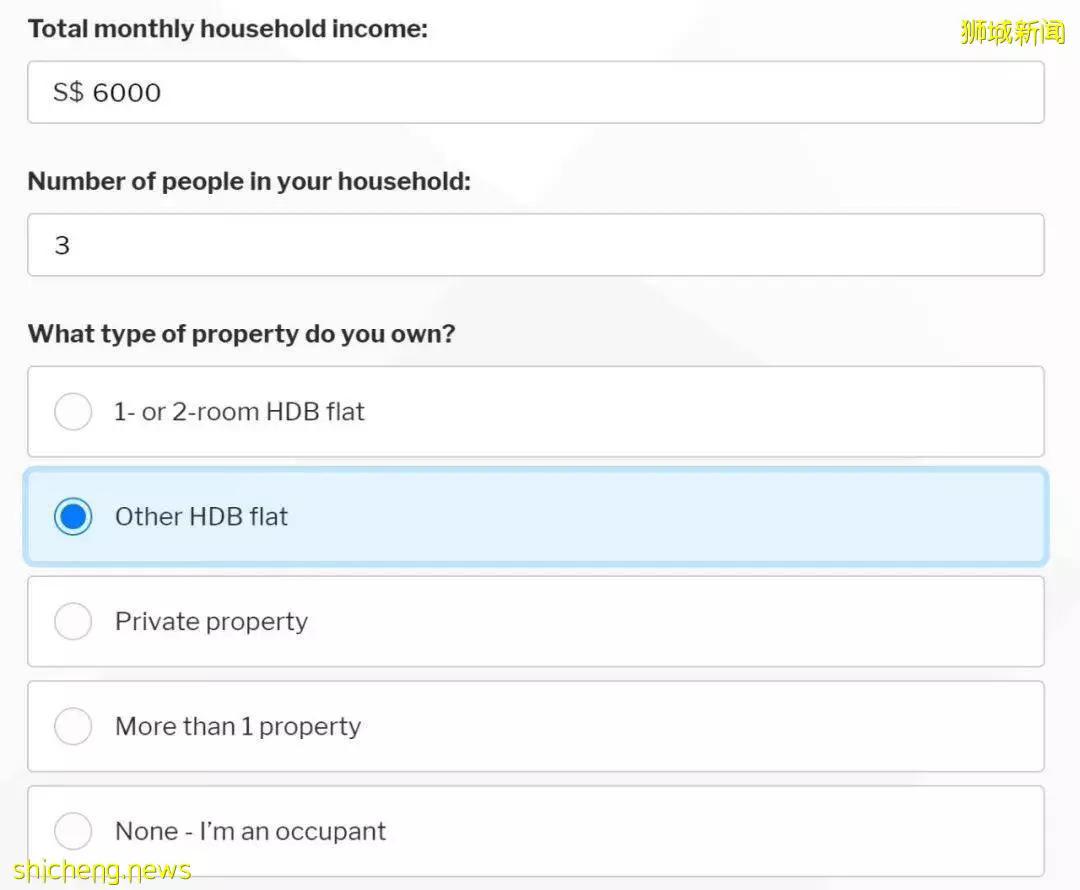Click the yellow Chinese watermark logo at top right

tap(1012, 32)
